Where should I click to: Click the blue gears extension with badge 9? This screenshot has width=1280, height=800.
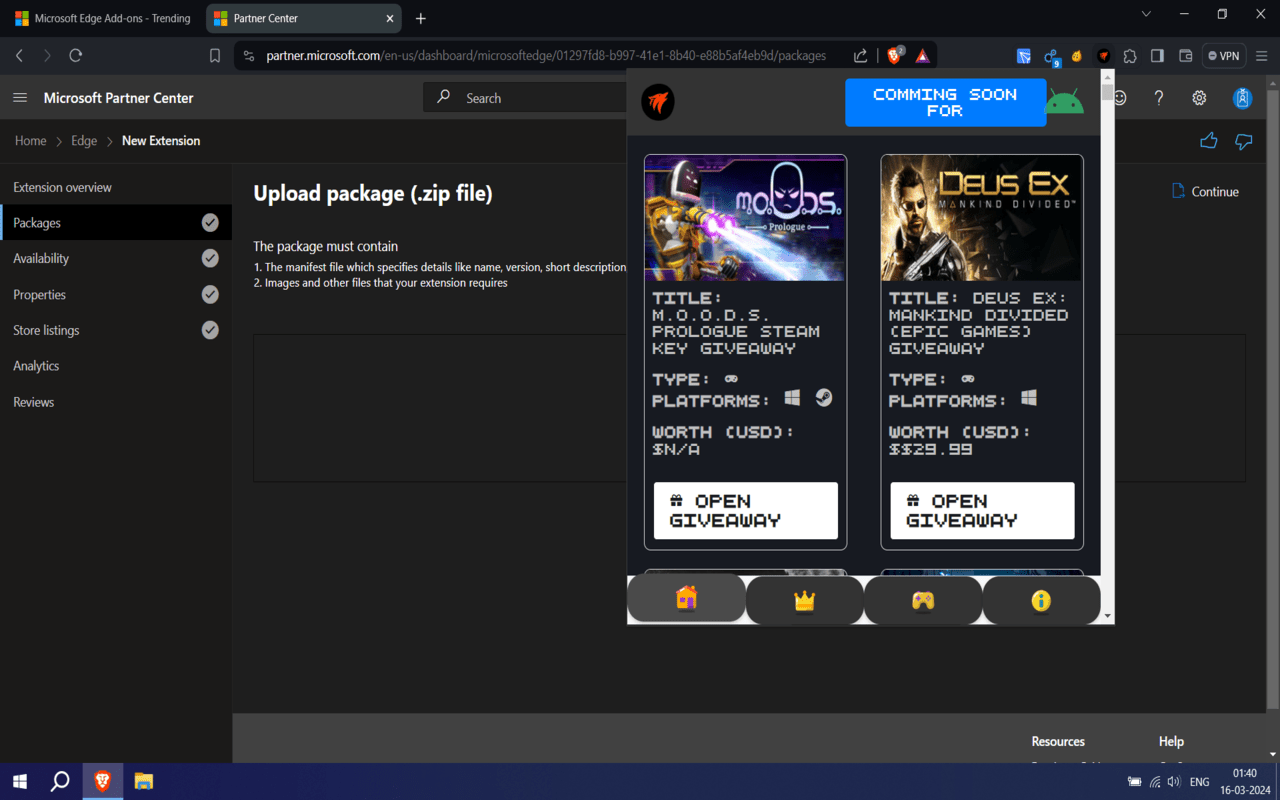(x=1051, y=57)
